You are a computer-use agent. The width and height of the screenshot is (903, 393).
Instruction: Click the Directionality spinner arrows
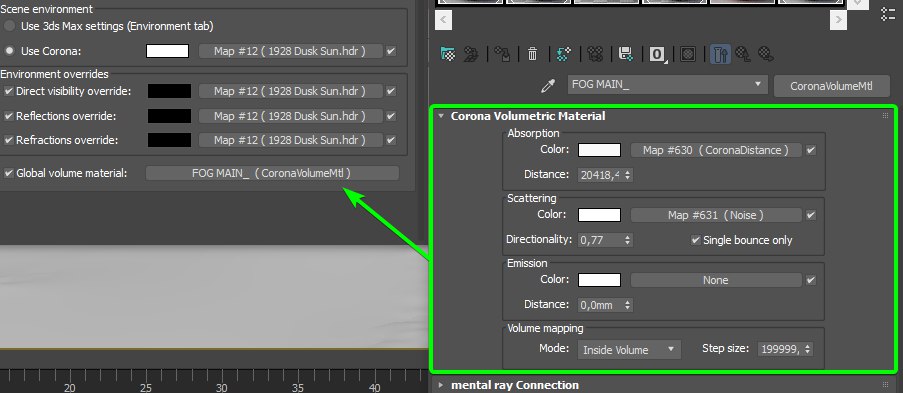tap(628, 240)
